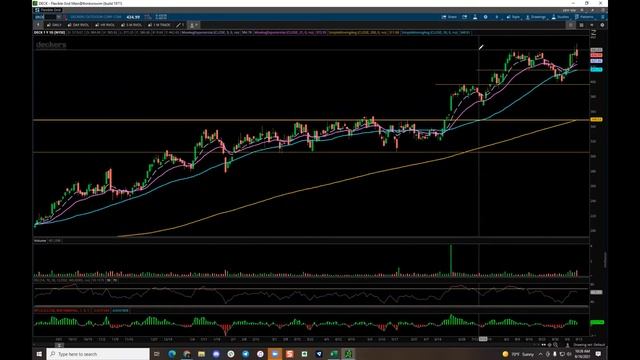Open the symbol selector dropdown arrow
640x360 pixels.
pyautogui.click(x=59, y=17)
